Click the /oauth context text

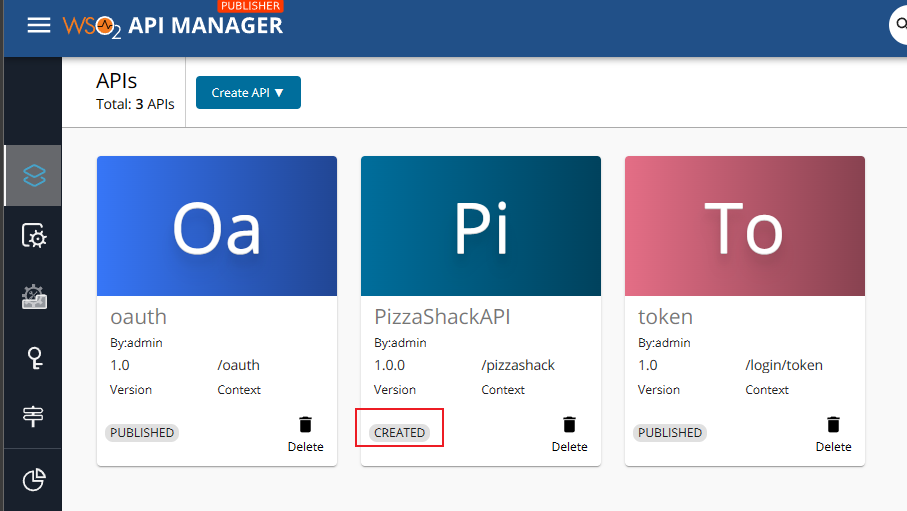[238, 365]
